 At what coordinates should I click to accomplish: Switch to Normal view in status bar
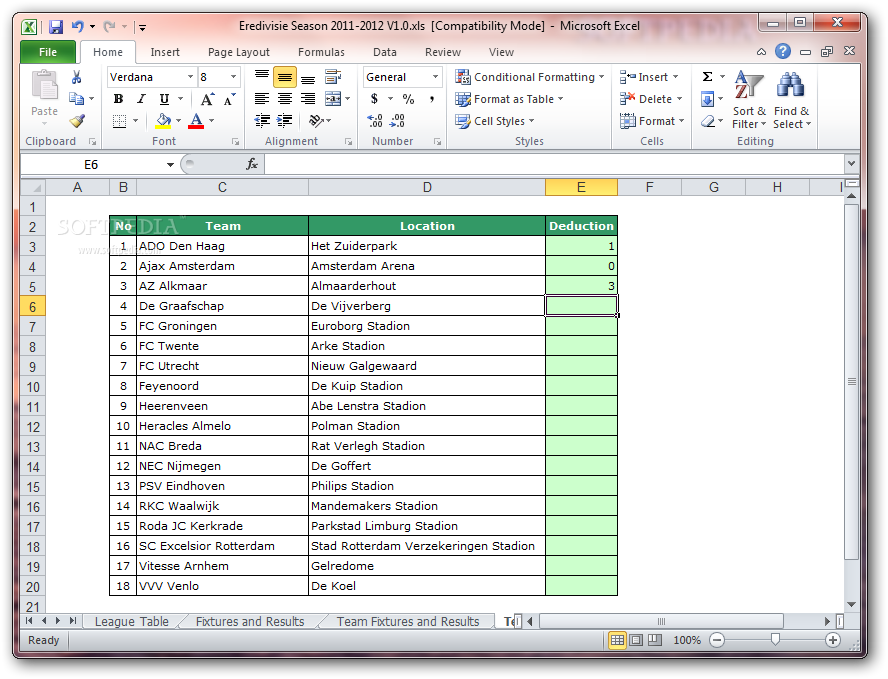pyautogui.click(x=617, y=640)
